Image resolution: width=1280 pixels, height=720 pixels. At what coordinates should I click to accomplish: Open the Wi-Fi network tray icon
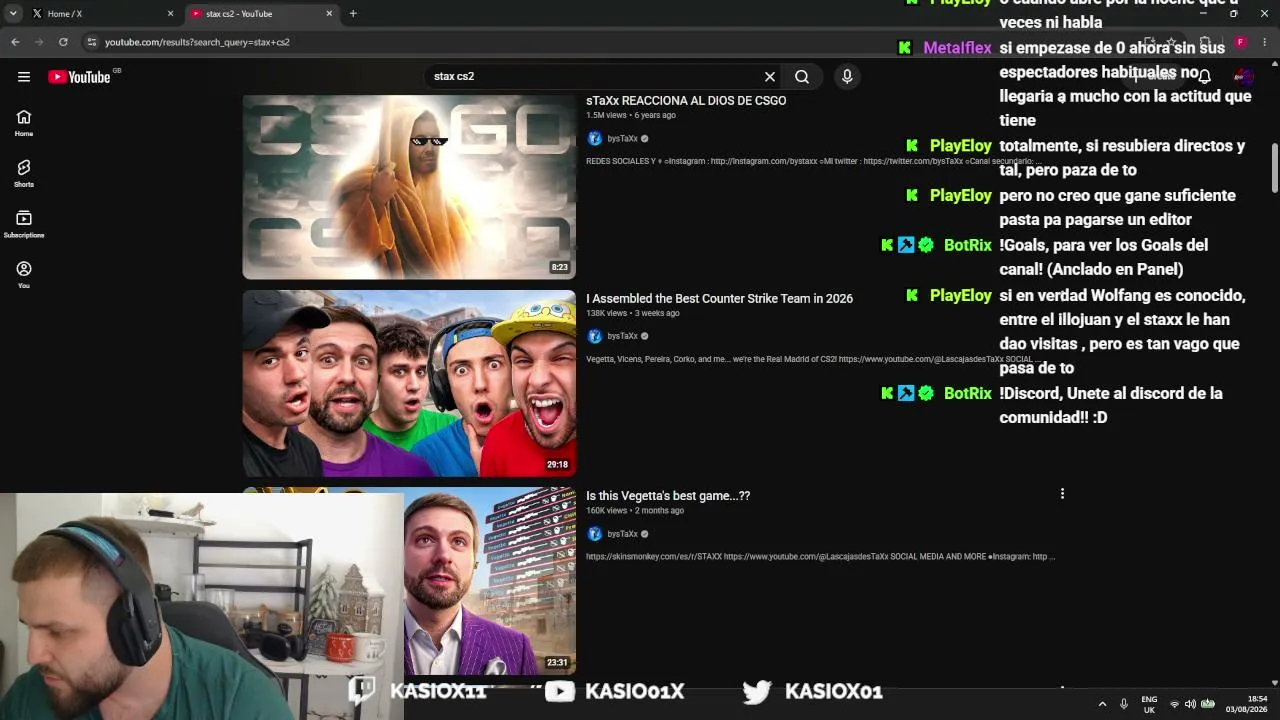pos(1174,704)
